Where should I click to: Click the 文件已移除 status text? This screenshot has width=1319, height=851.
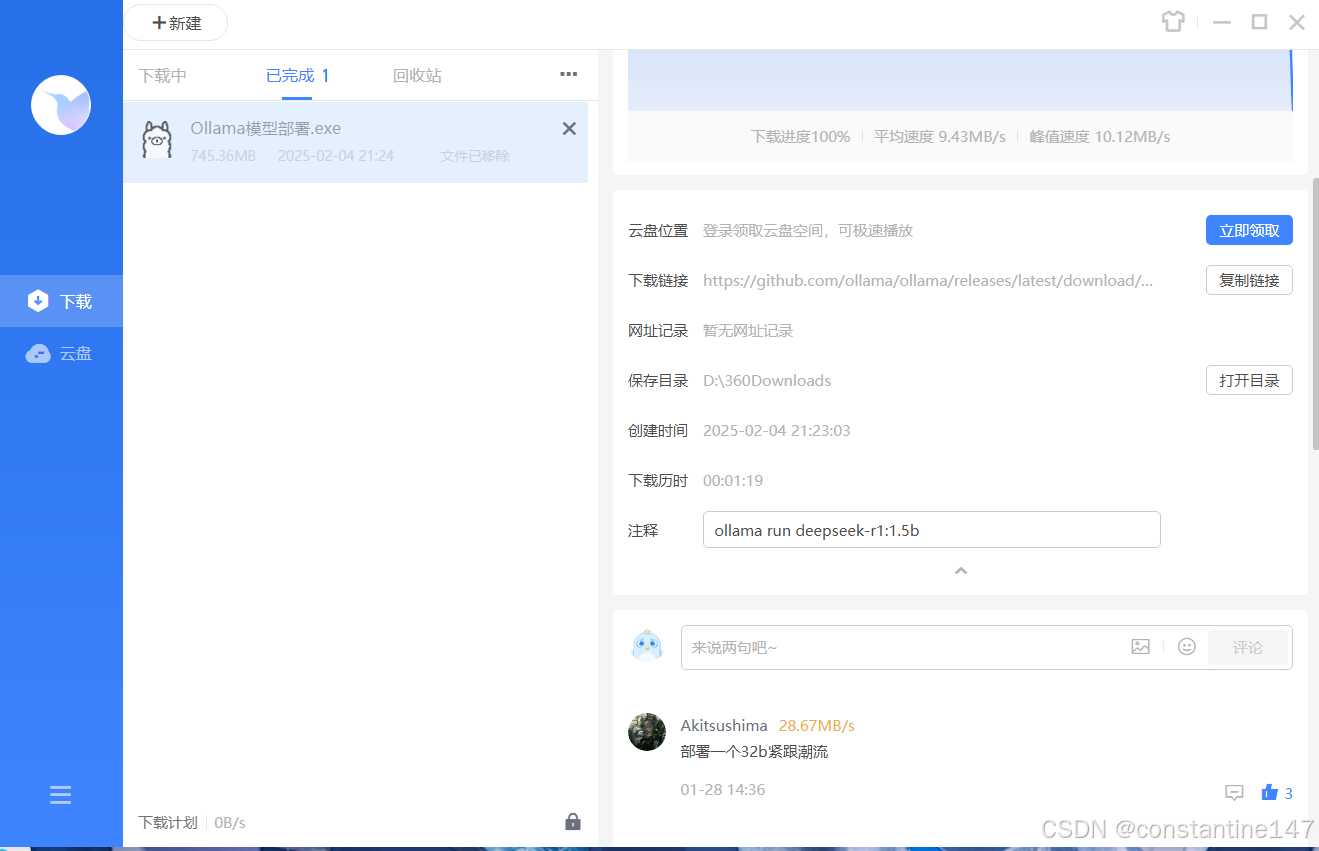tap(475, 156)
